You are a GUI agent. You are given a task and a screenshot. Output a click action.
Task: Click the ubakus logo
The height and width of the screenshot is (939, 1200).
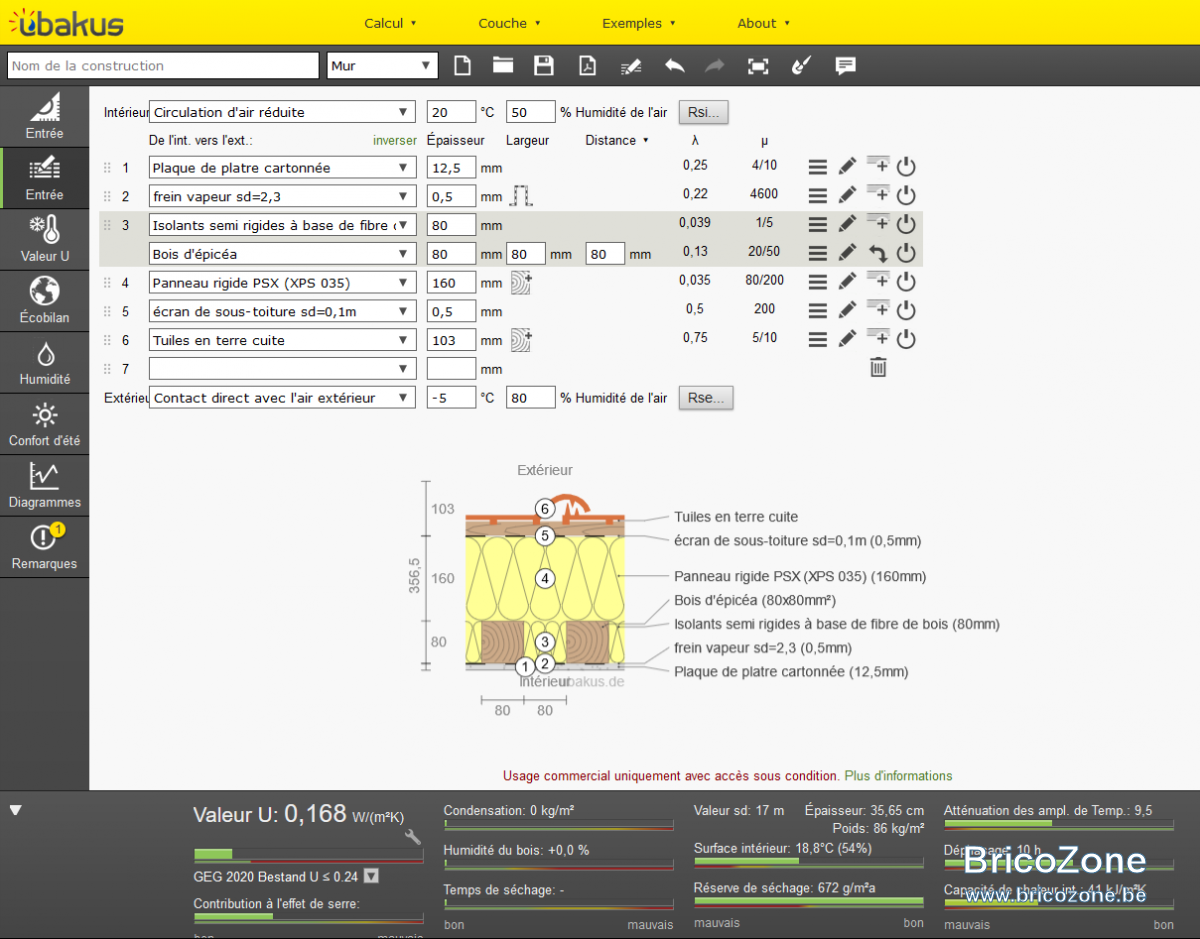(66, 23)
